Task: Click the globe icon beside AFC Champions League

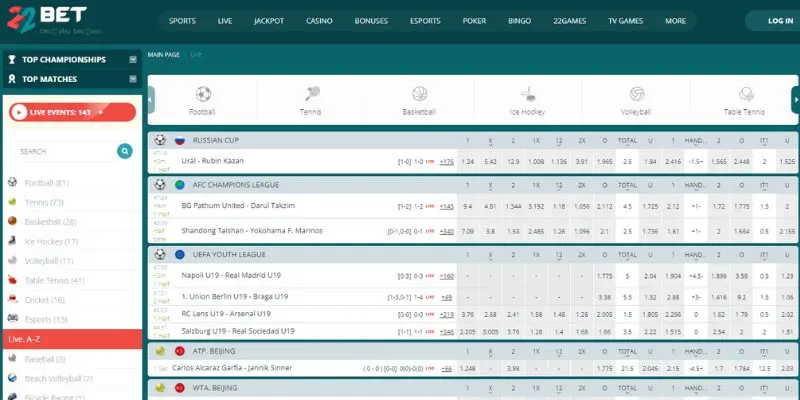Action: tap(180, 185)
